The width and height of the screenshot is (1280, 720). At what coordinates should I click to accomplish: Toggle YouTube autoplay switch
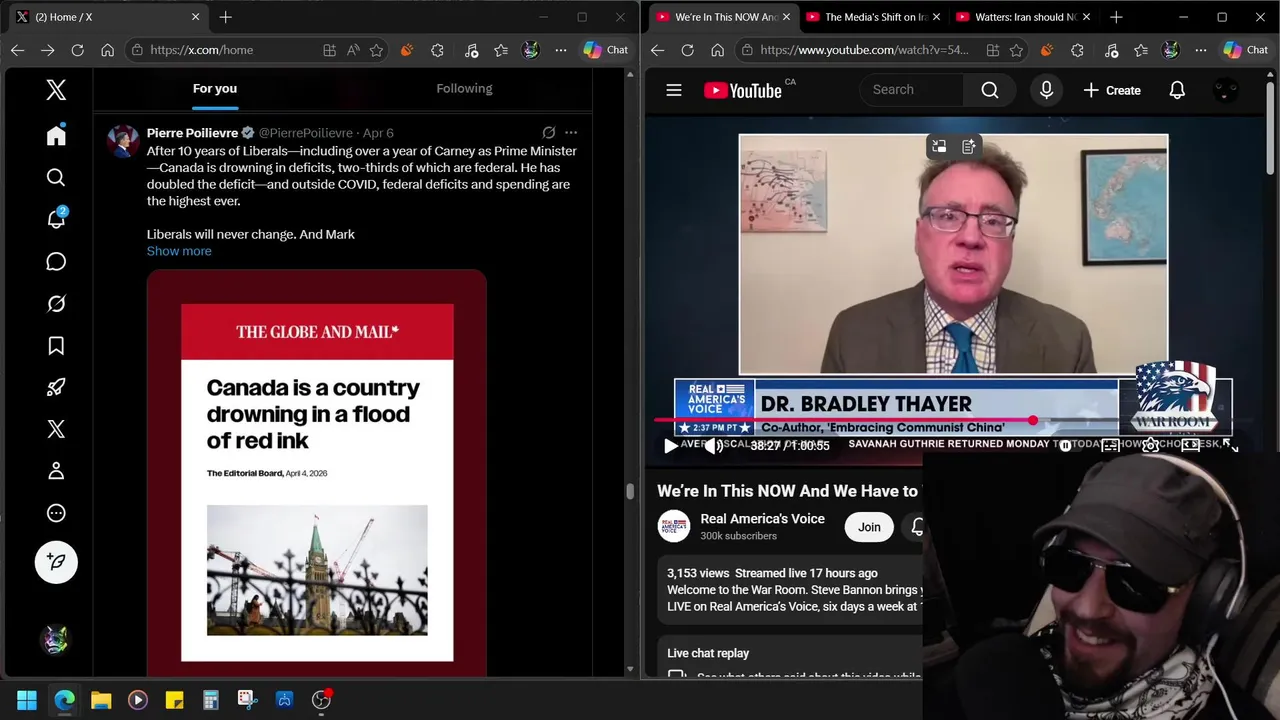click(1068, 446)
